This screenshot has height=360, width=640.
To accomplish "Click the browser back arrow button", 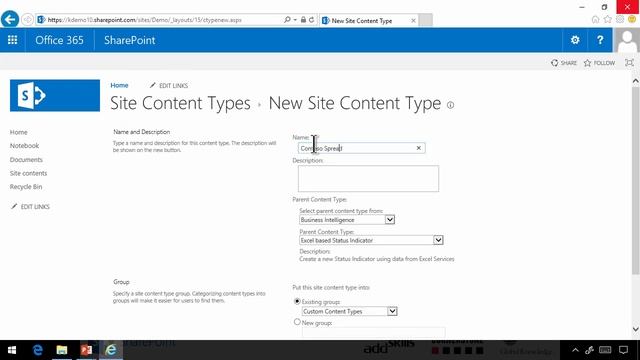I will (10, 19).
